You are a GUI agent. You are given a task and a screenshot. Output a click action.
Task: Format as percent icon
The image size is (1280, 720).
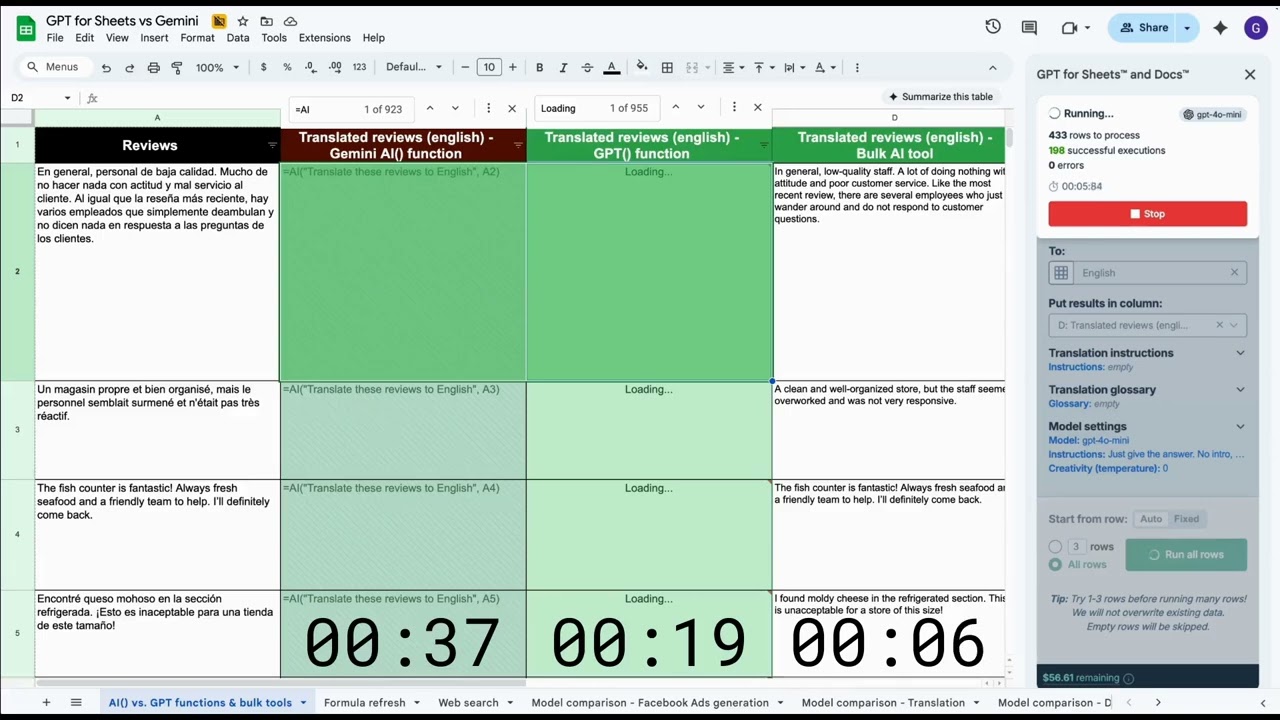287,68
